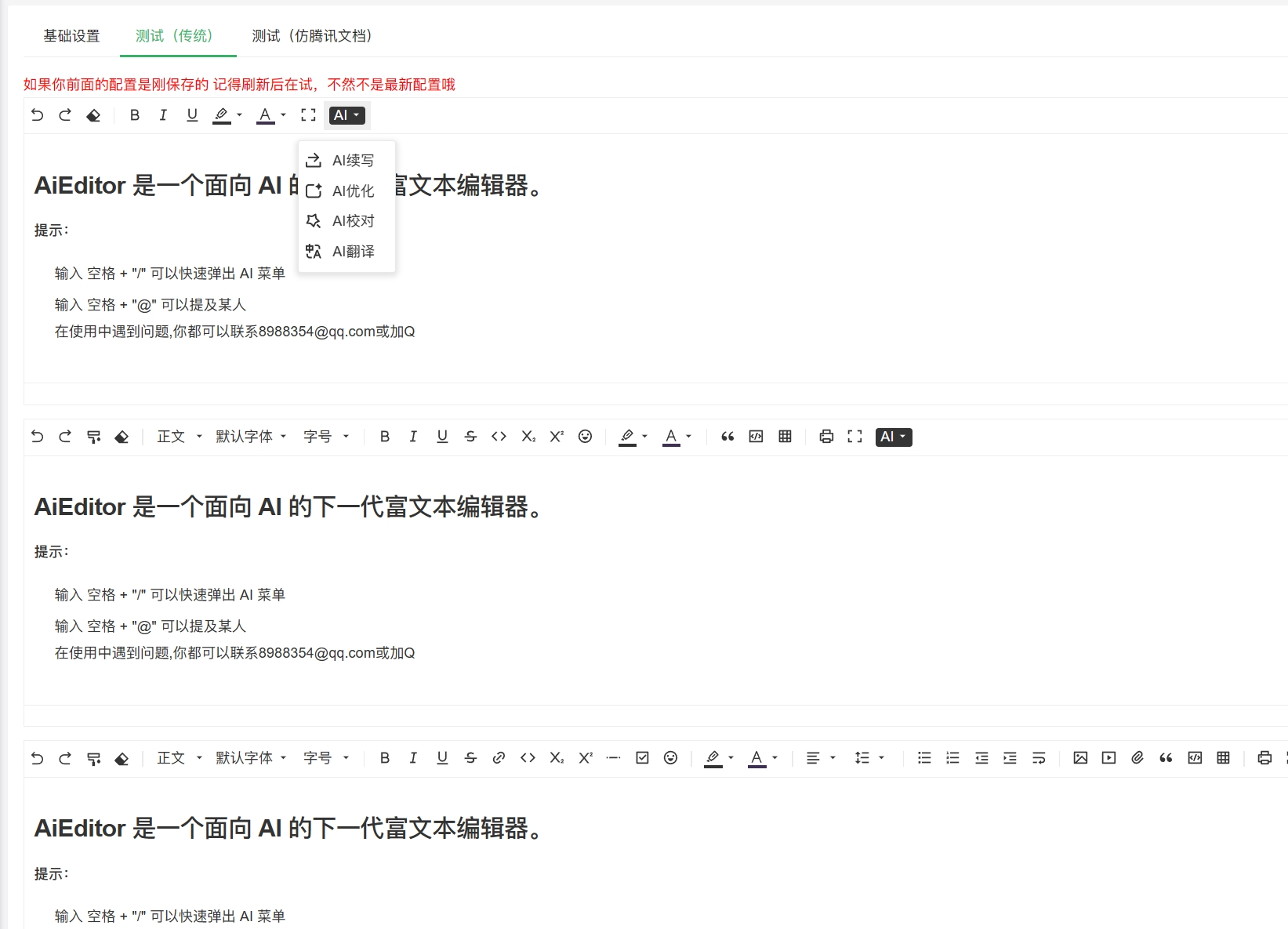The height and width of the screenshot is (929, 1288).
Task: Choose AI优化 from the AI menu
Action: pos(347,191)
